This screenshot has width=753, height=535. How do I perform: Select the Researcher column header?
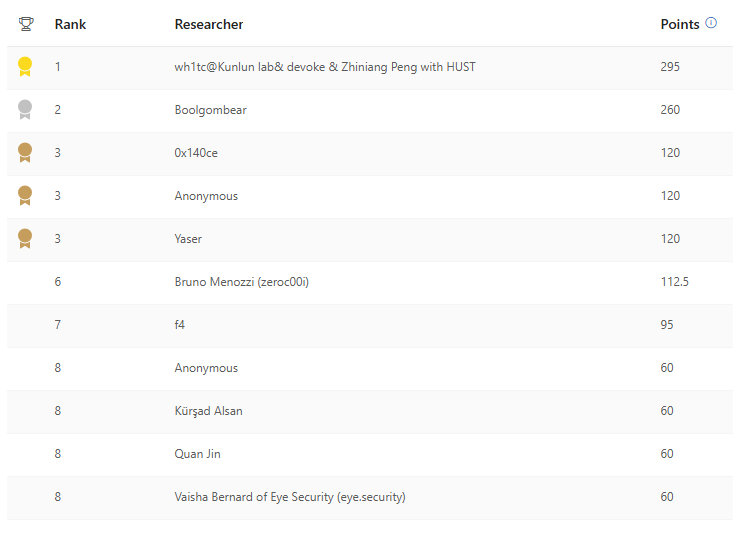pyautogui.click(x=209, y=24)
